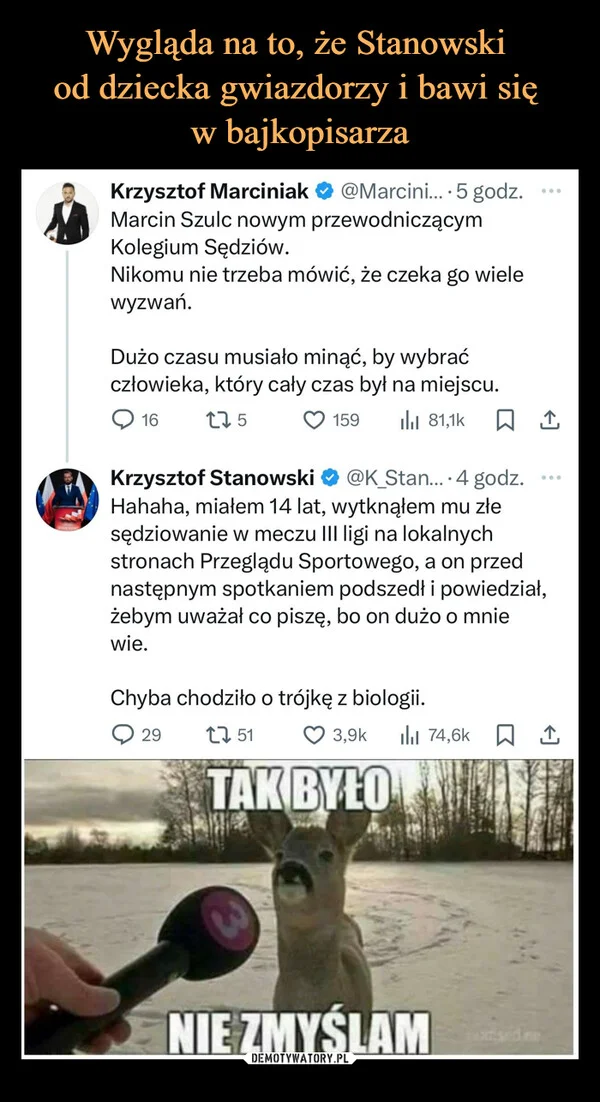600x1102 pixels.
Task: Click the share icon on Stanowski's tweet
Action: pos(549,736)
